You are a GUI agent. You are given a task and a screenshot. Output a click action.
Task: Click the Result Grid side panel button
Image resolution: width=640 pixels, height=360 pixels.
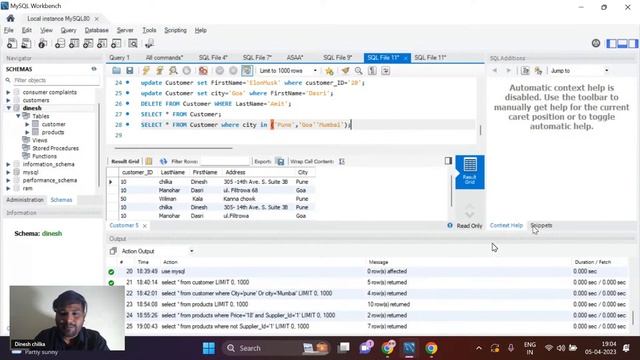click(x=470, y=172)
